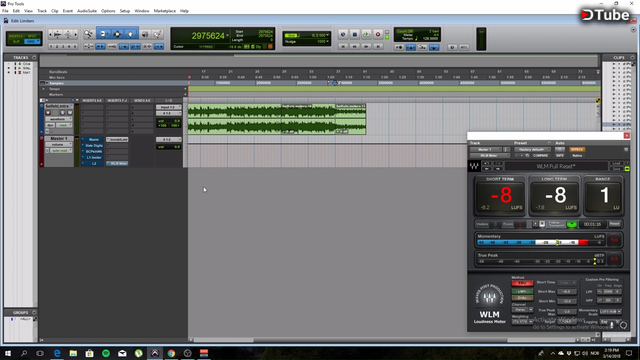The width and height of the screenshot is (640, 360).
Task: Open WLM Channel Stereo dropdown
Action: coord(522,310)
